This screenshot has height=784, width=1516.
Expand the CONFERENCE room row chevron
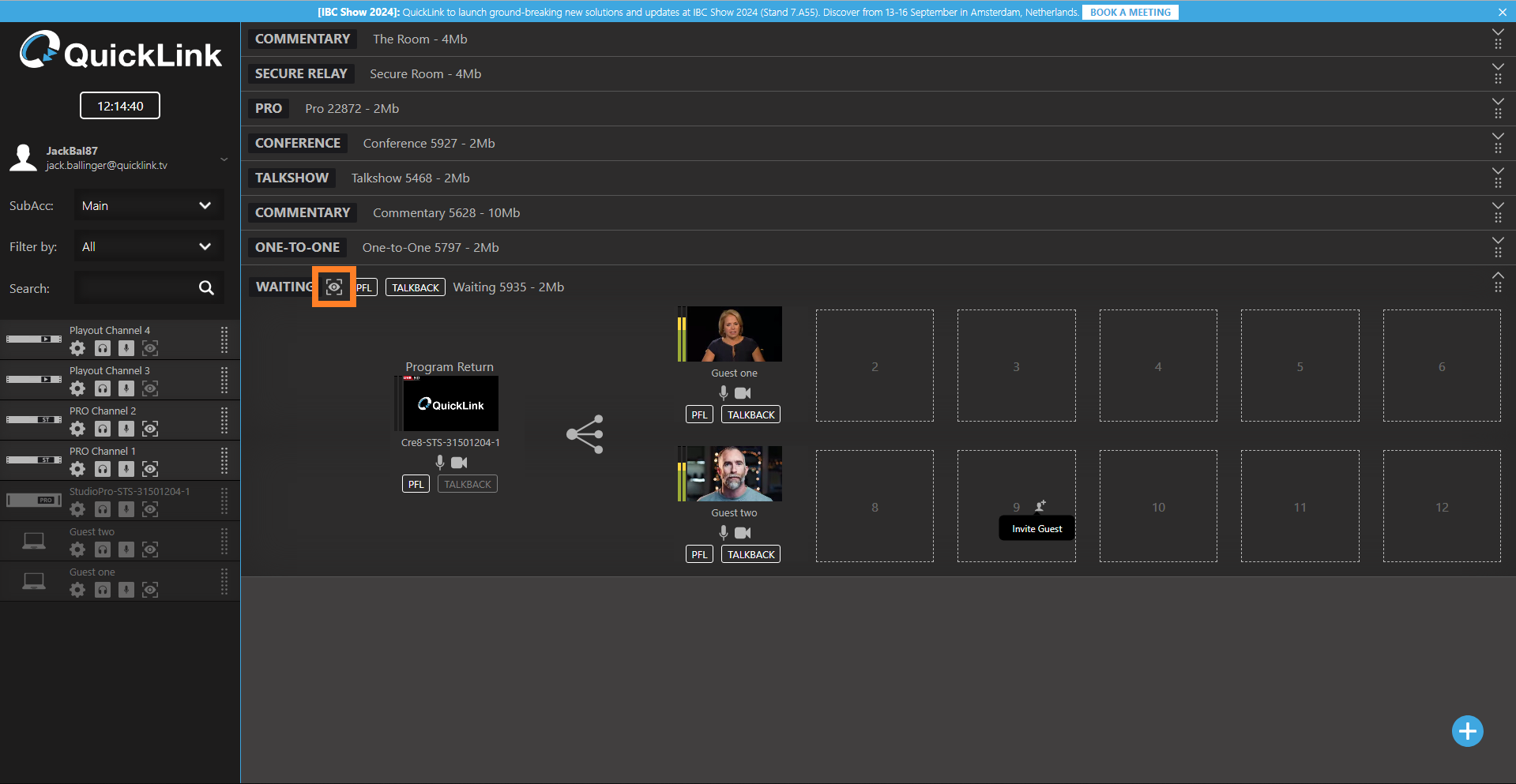(x=1497, y=137)
